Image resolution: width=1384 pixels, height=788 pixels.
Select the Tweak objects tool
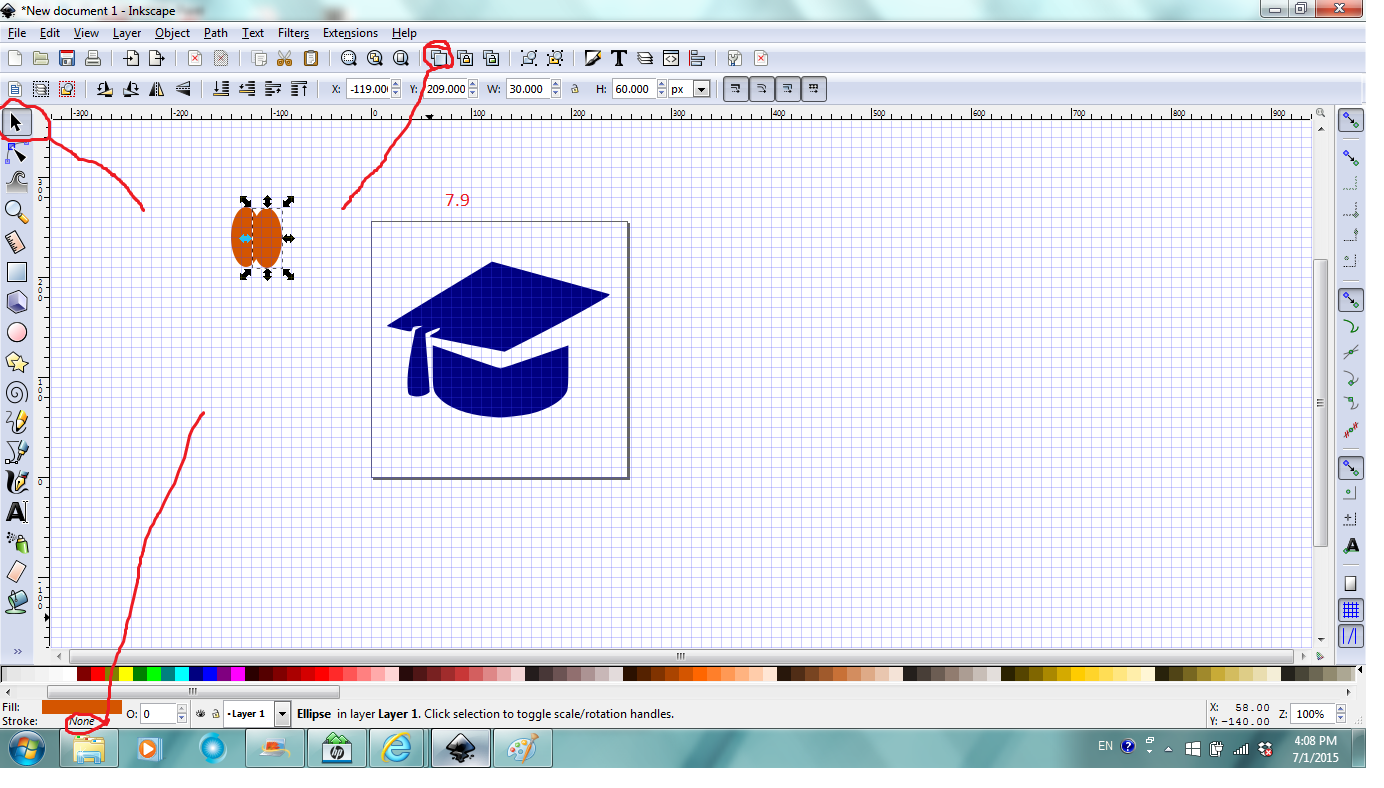click(16, 181)
